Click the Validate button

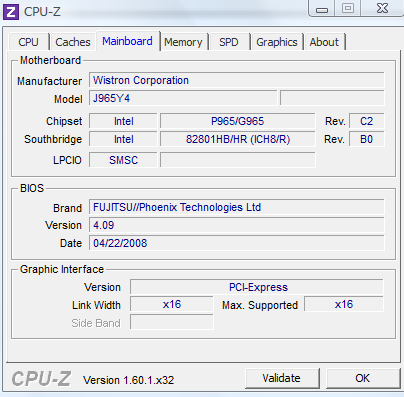(282, 378)
